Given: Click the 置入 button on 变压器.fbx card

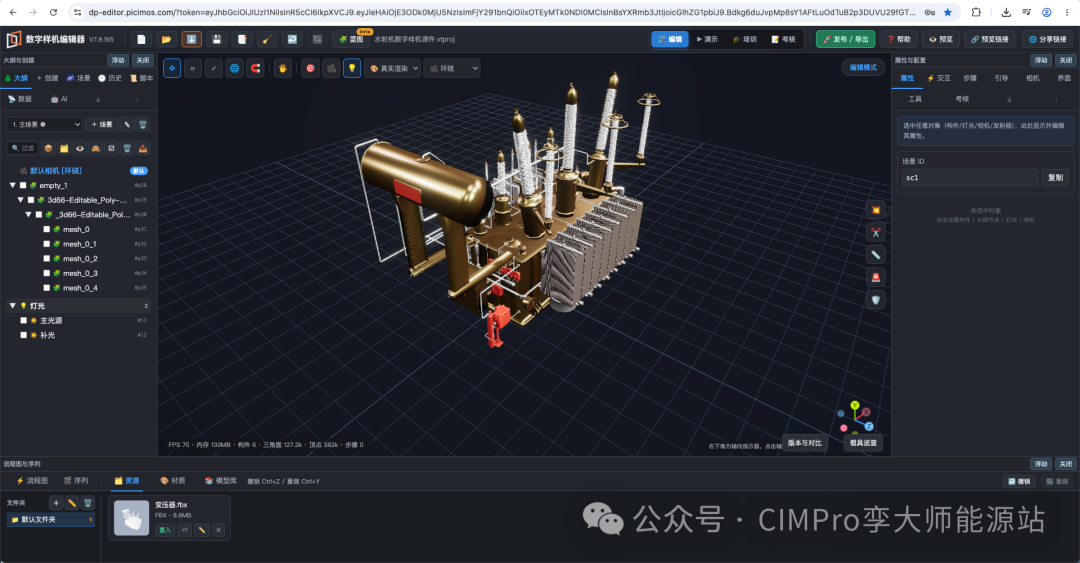Looking at the screenshot, I should click(165, 530).
